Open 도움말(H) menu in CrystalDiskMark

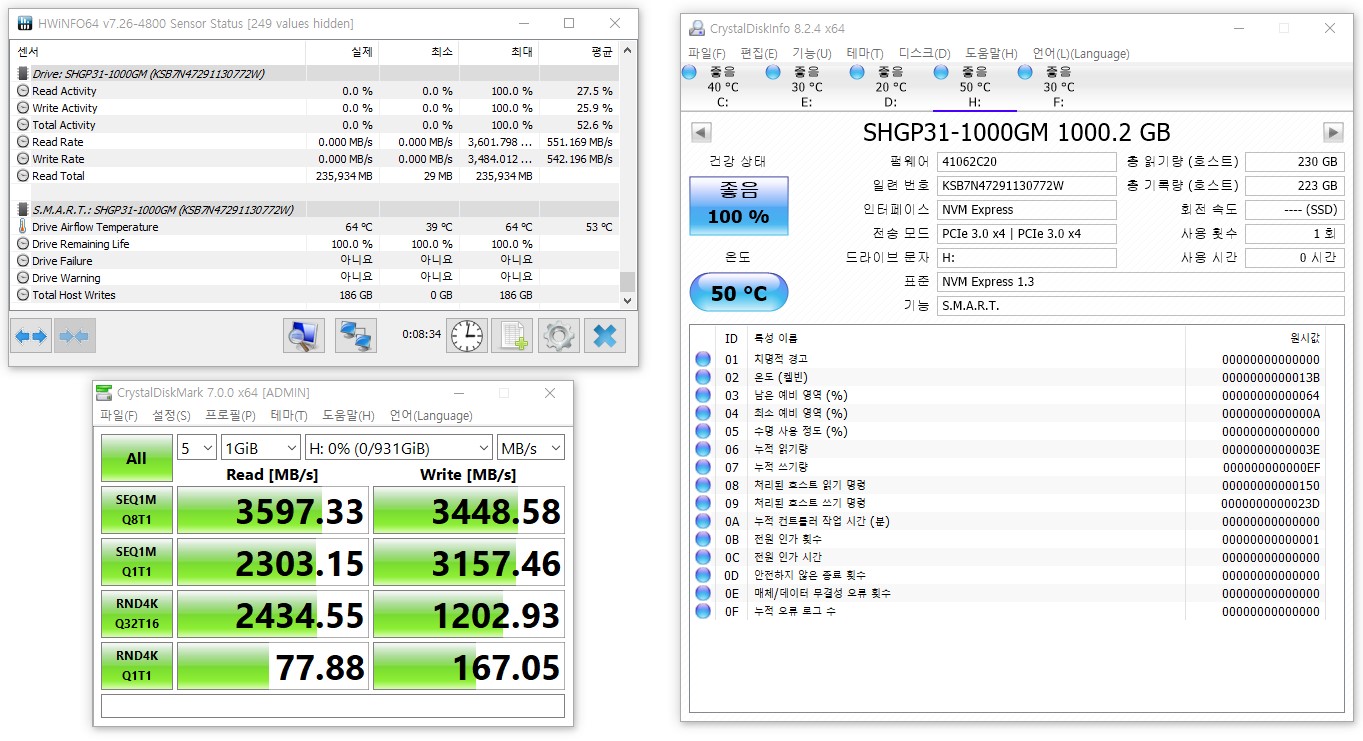pyautogui.click(x=348, y=416)
